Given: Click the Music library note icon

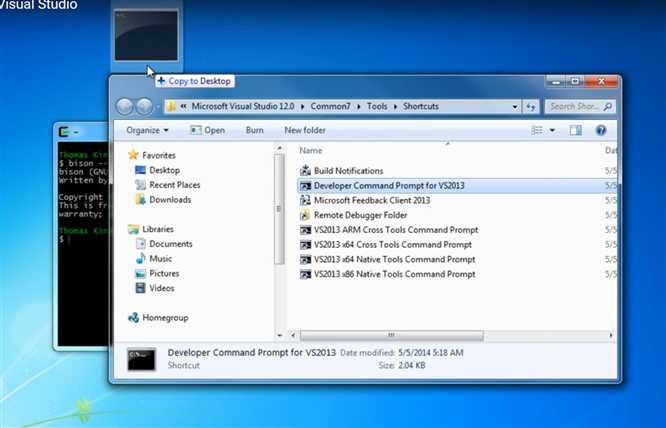Looking at the screenshot, I should (141, 258).
